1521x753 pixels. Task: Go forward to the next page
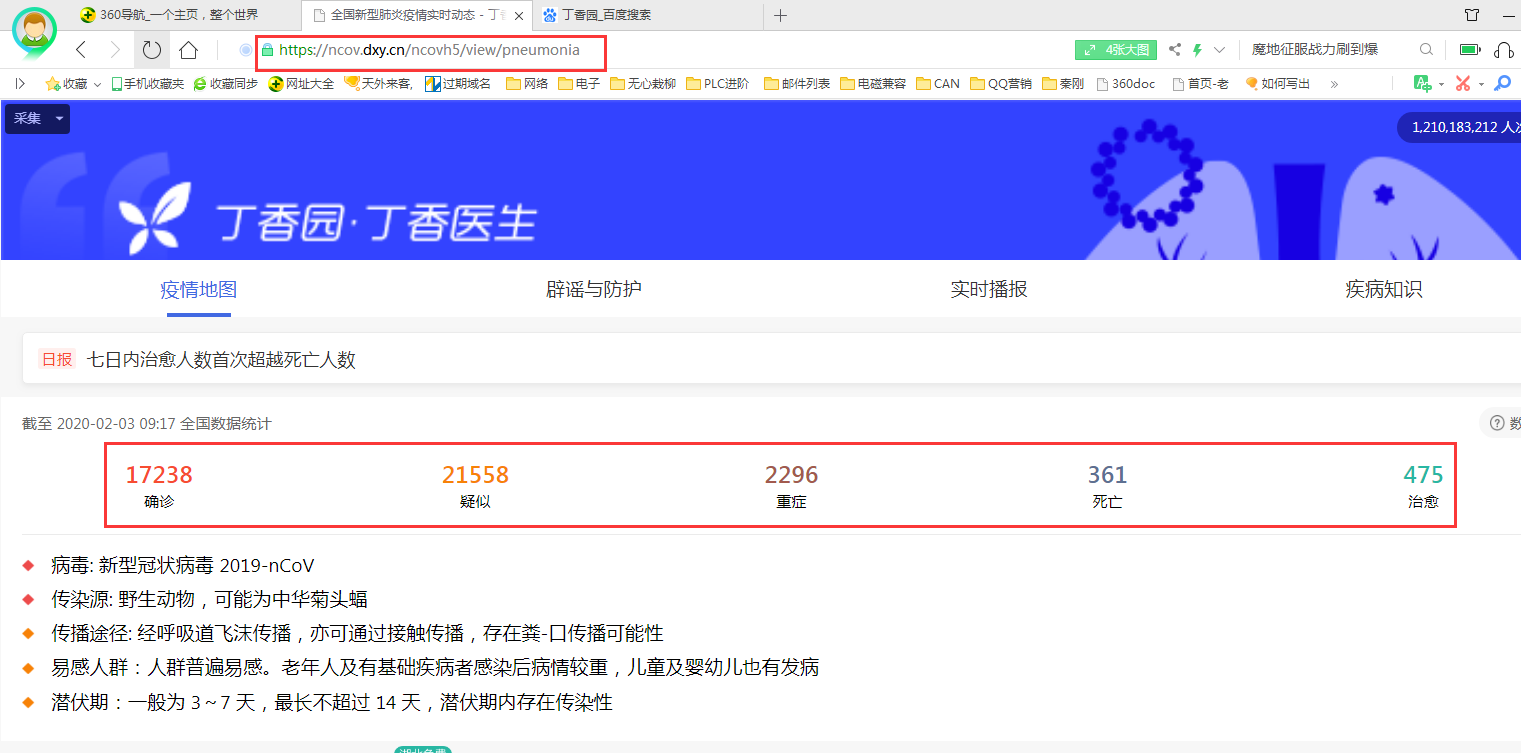coord(115,50)
